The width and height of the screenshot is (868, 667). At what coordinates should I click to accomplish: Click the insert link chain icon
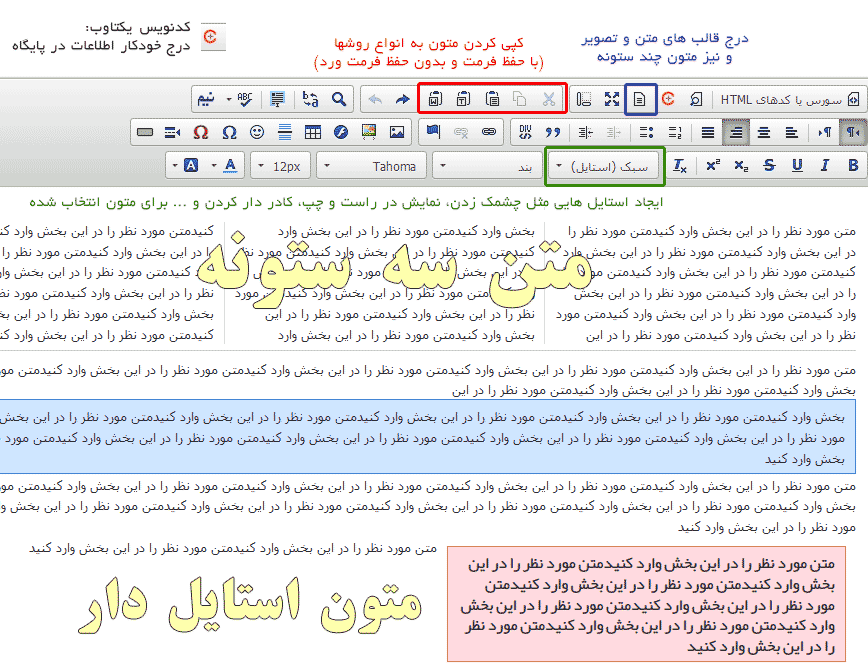point(489,132)
